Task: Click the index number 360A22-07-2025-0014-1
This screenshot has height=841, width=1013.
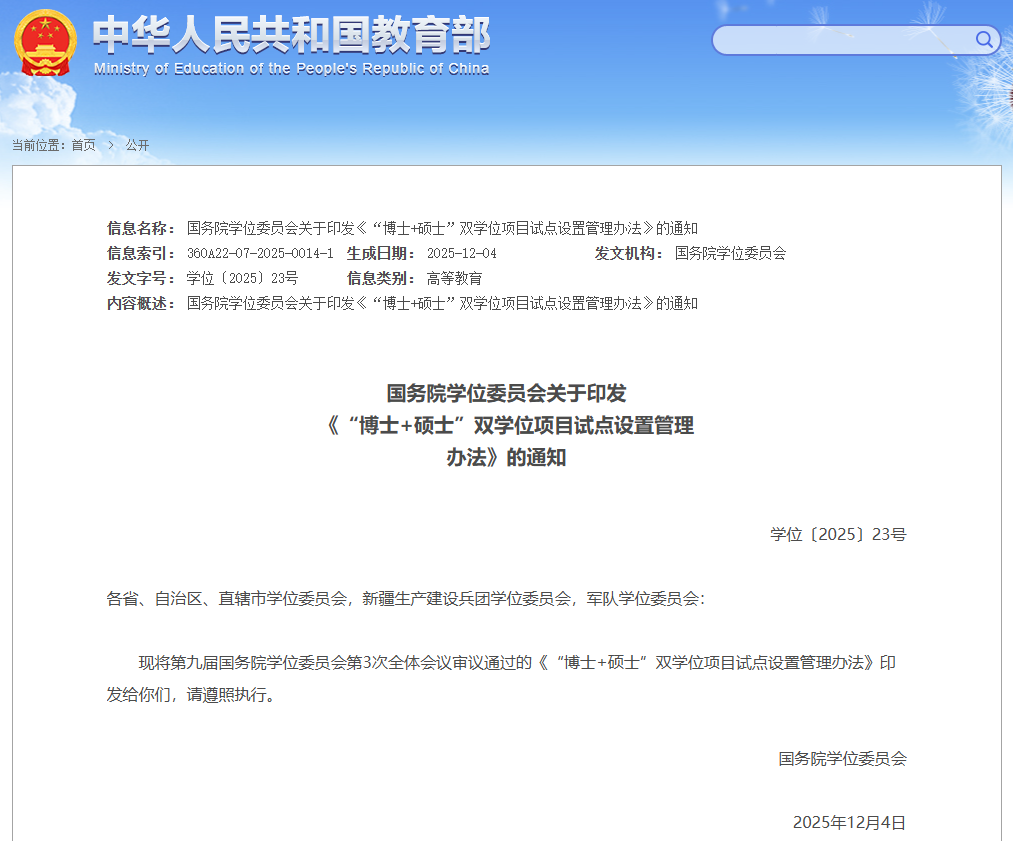Action: point(260,253)
